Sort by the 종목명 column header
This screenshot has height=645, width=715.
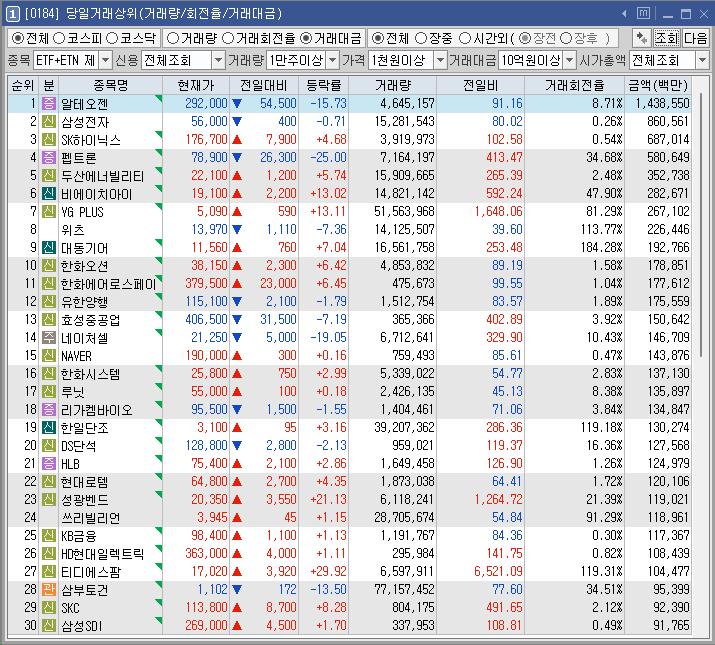click(x=110, y=85)
